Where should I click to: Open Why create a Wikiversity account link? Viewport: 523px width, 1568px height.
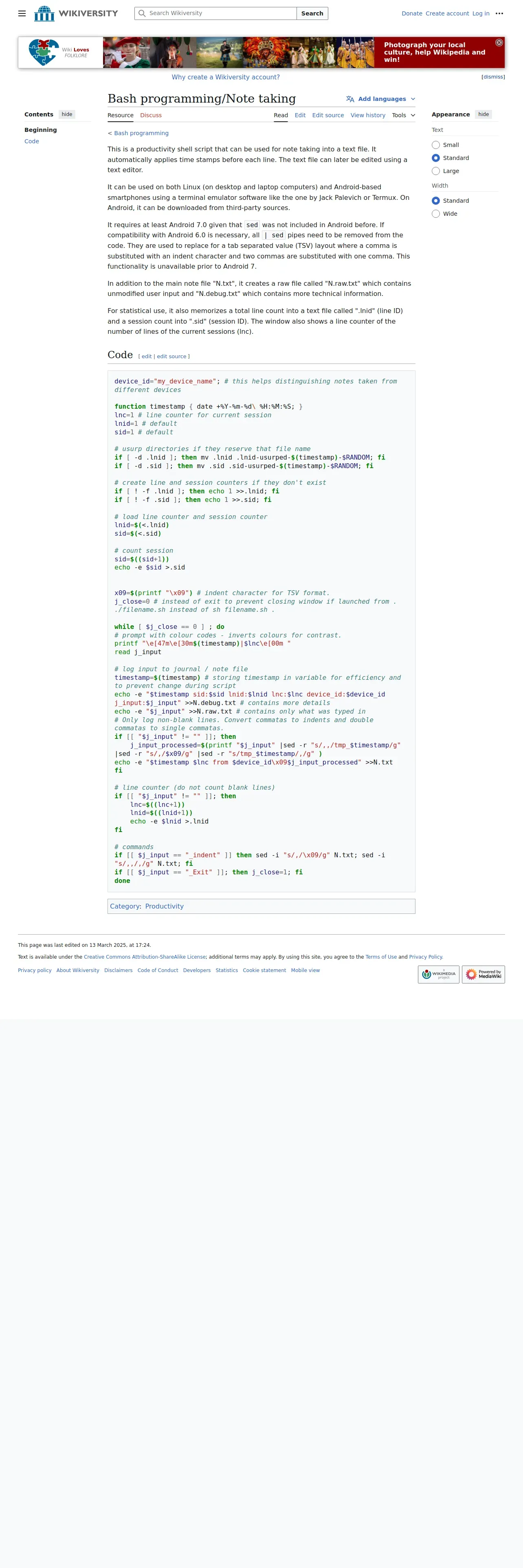(x=226, y=77)
